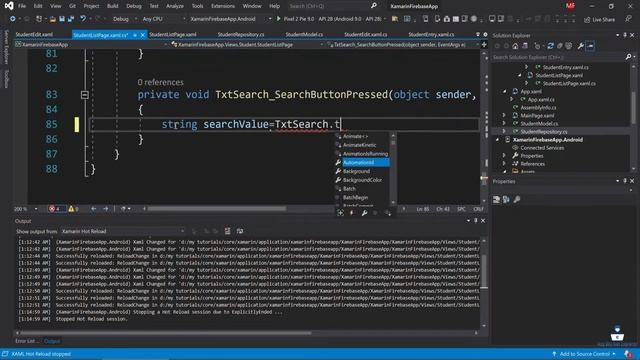Screen dimensions: 640x360
Task: Open the Debug menu
Action: [133, 6]
